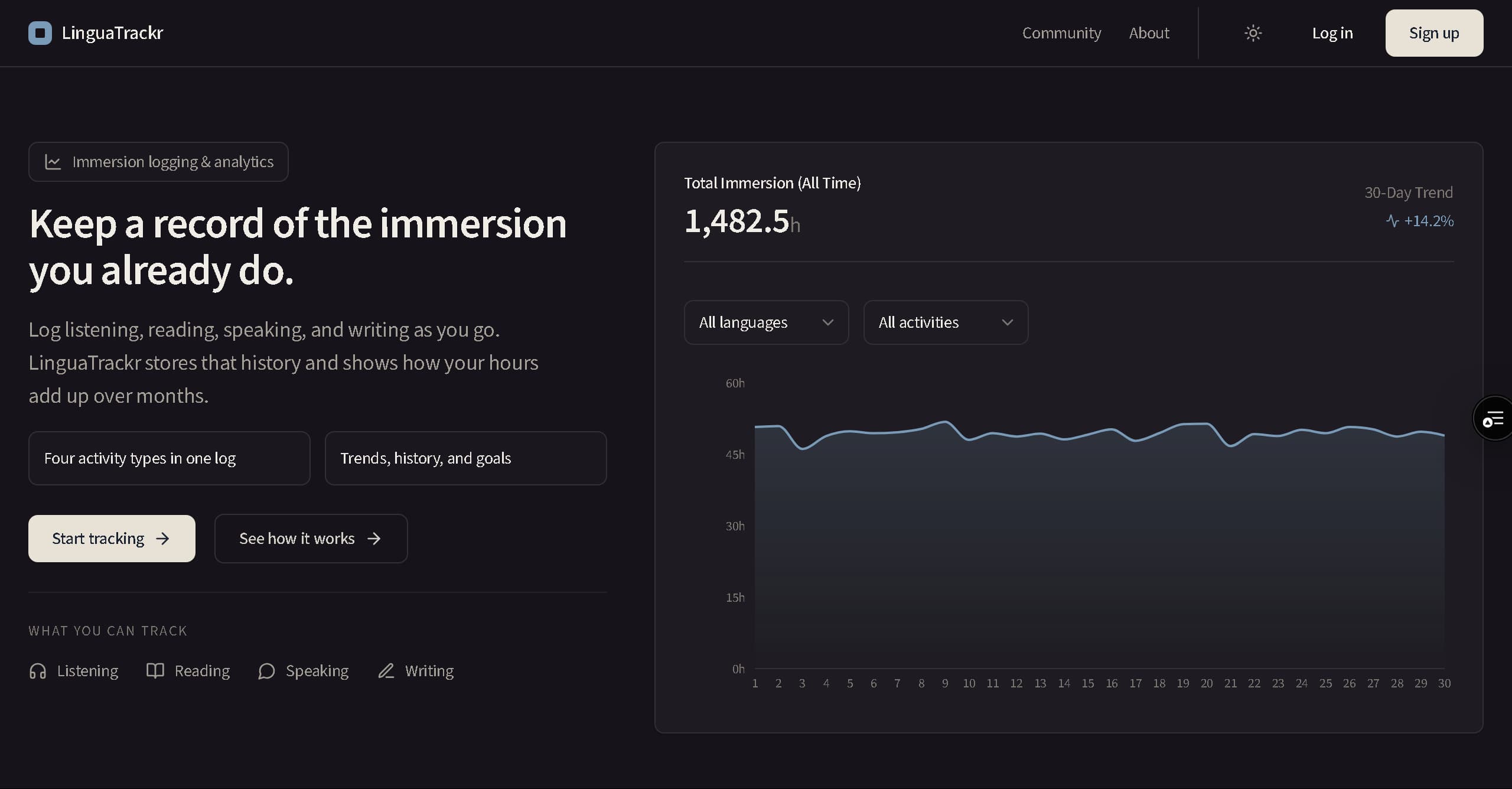Screen dimensions: 1512x789
Task: Click the Speaking chat bubble icon
Action: (x=266, y=671)
